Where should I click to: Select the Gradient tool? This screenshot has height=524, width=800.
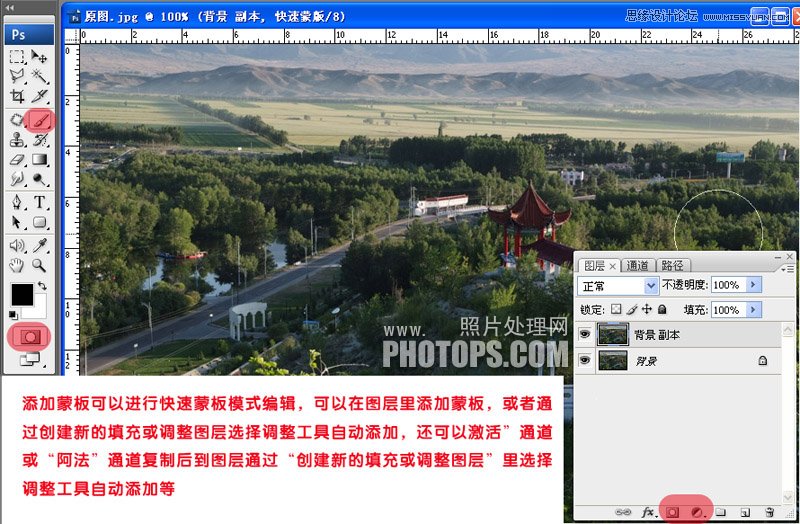[39, 160]
